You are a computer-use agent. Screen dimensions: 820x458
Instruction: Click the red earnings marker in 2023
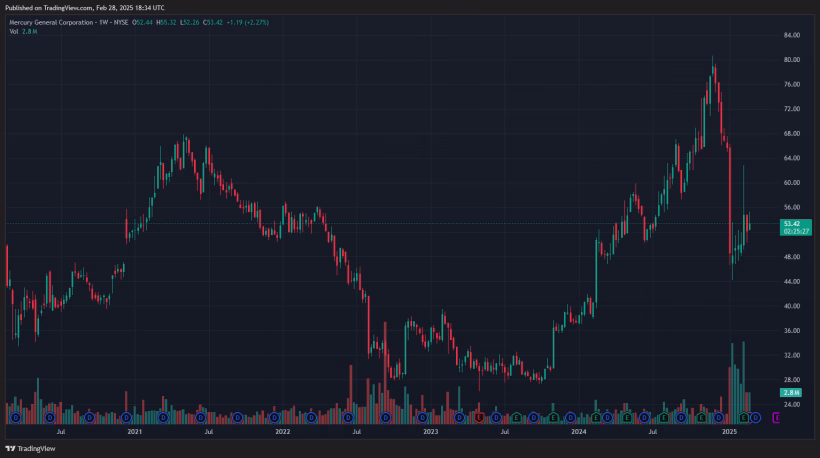click(x=479, y=417)
